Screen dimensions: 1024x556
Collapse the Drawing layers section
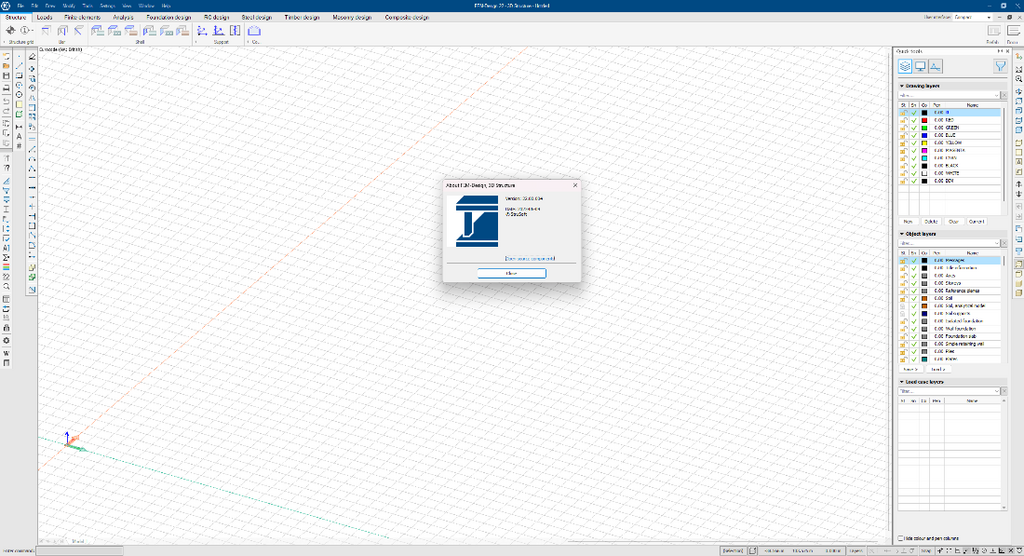click(902, 86)
